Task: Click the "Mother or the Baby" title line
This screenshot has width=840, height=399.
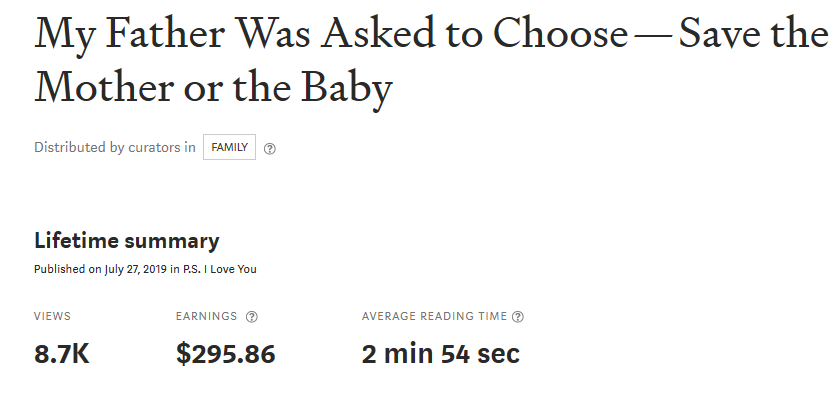Action: pyautogui.click(x=213, y=87)
